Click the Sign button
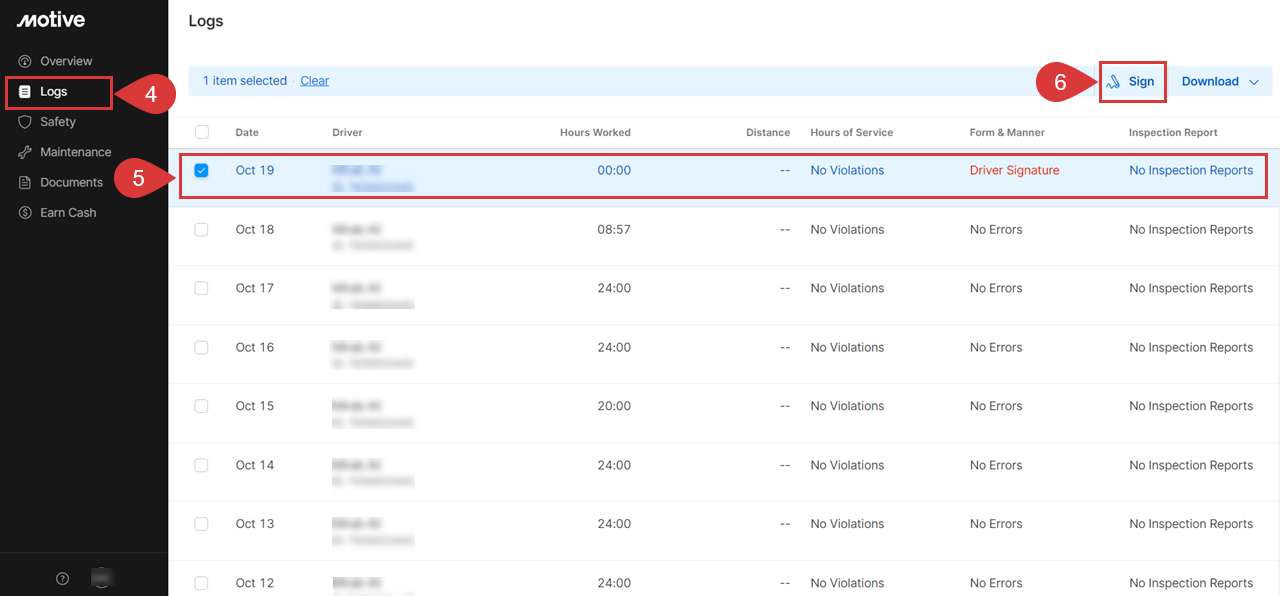 pos(1133,82)
